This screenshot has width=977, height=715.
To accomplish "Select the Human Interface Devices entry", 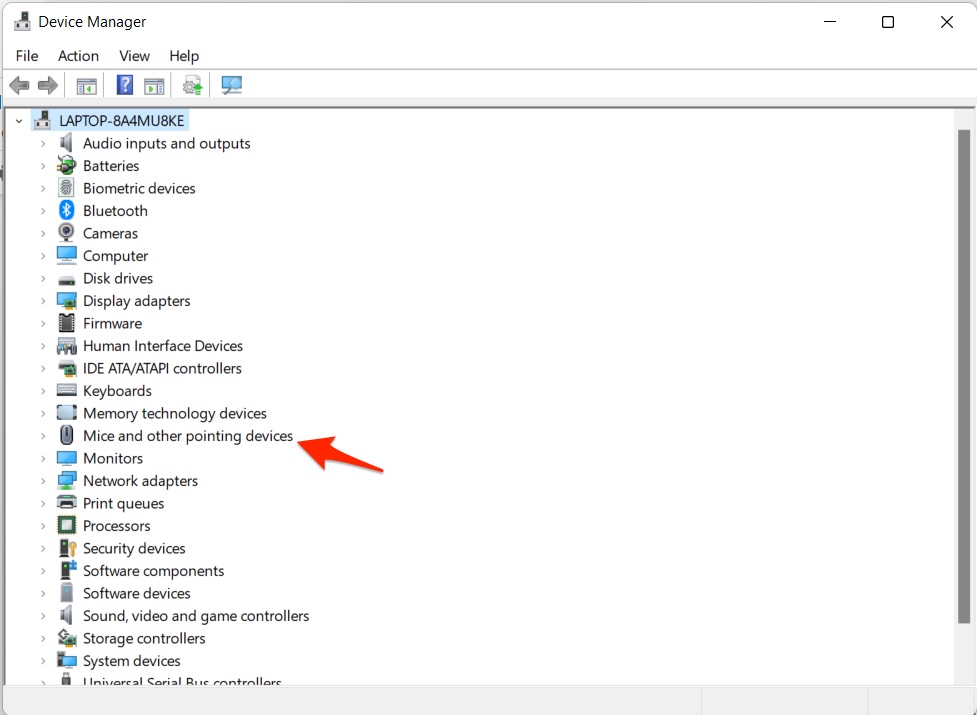I will point(163,346).
